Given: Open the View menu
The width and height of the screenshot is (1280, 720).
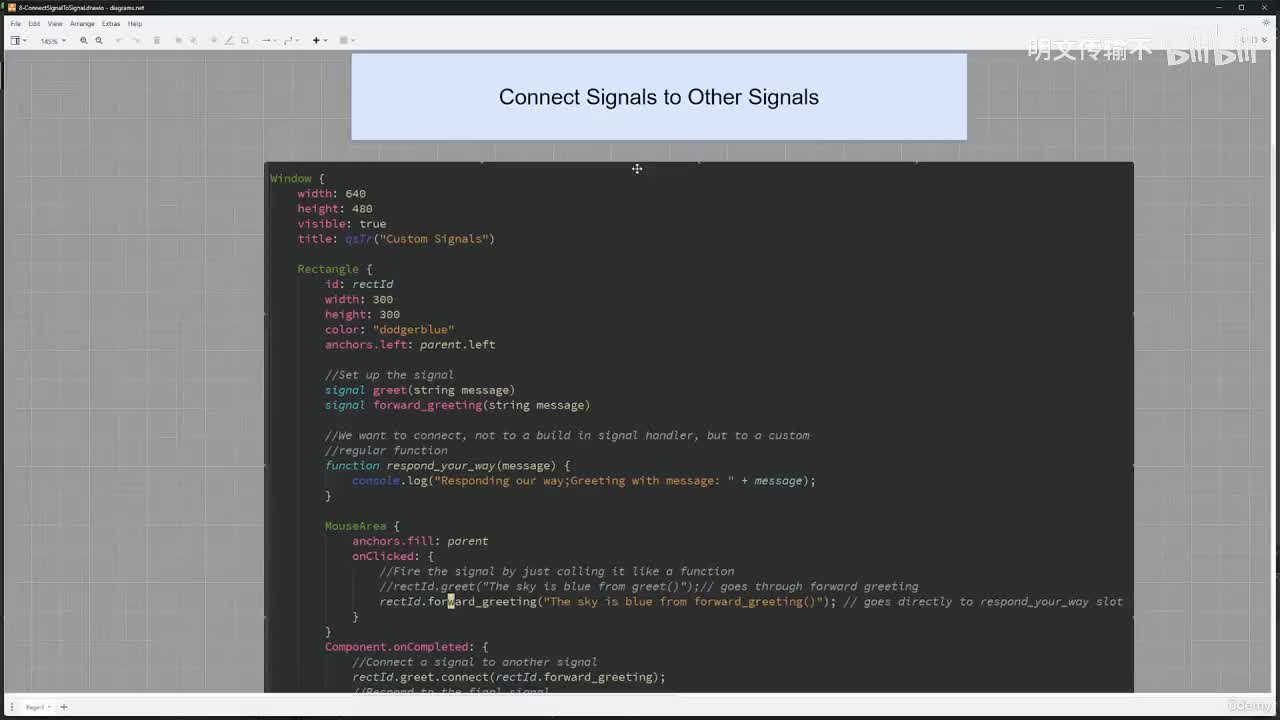Looking at the screenshot, I should (55, 23).
